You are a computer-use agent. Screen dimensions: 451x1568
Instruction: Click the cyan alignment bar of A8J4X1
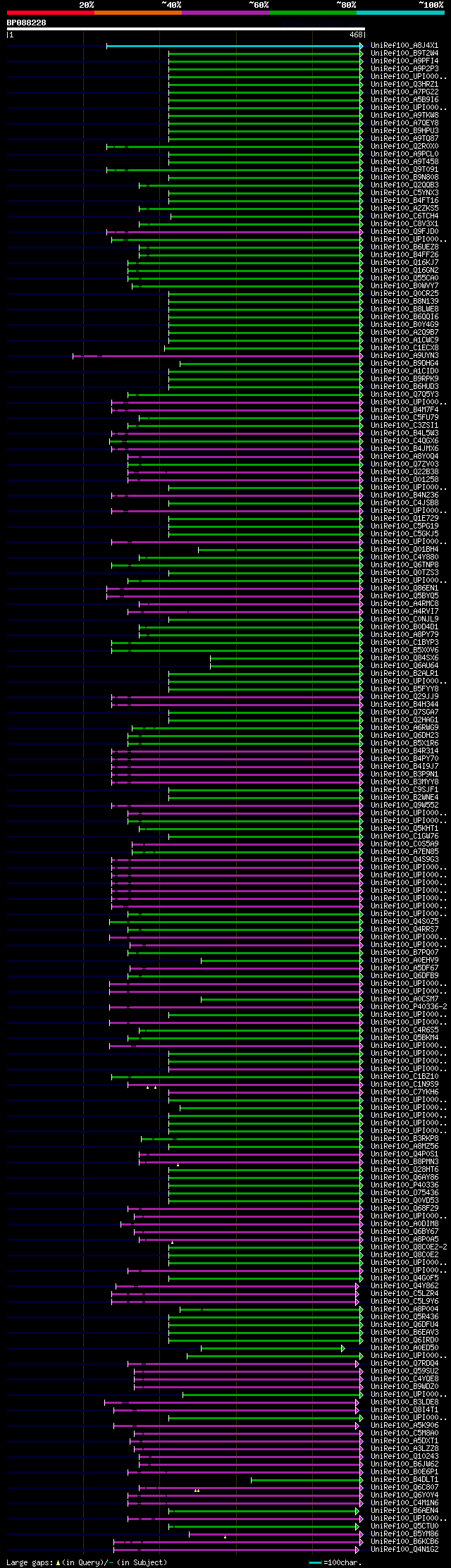234,46
